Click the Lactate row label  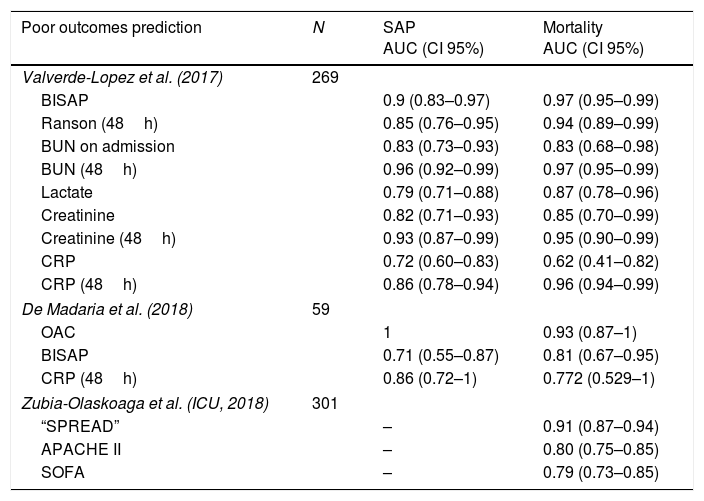67,193
